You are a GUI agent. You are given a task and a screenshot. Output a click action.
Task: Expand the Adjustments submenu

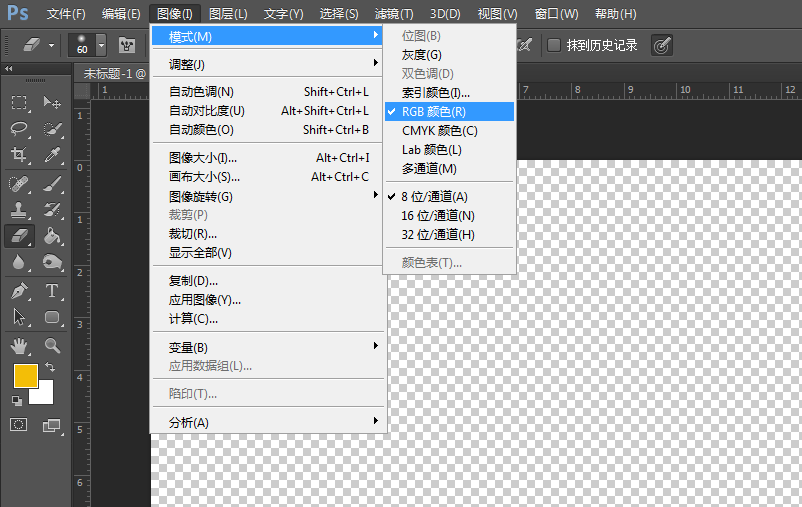click(x=268, y=64)
